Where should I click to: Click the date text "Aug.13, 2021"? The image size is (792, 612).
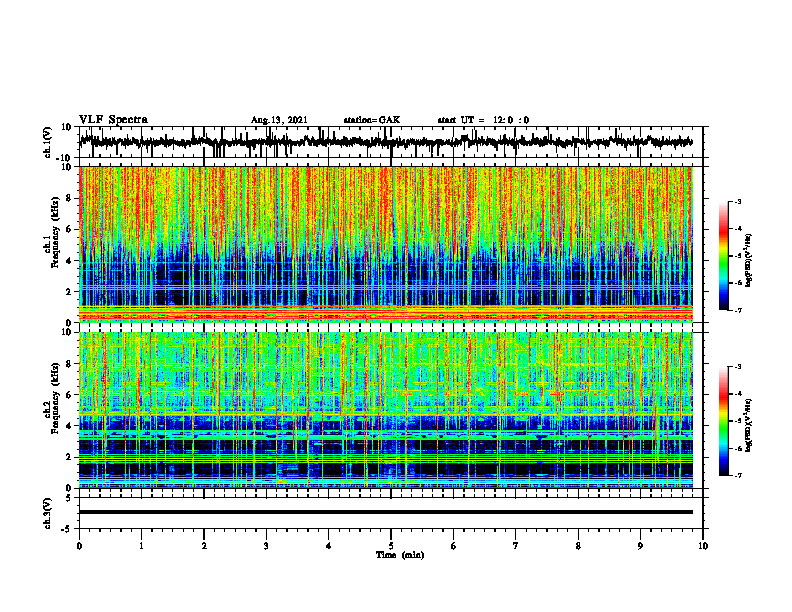279,120
